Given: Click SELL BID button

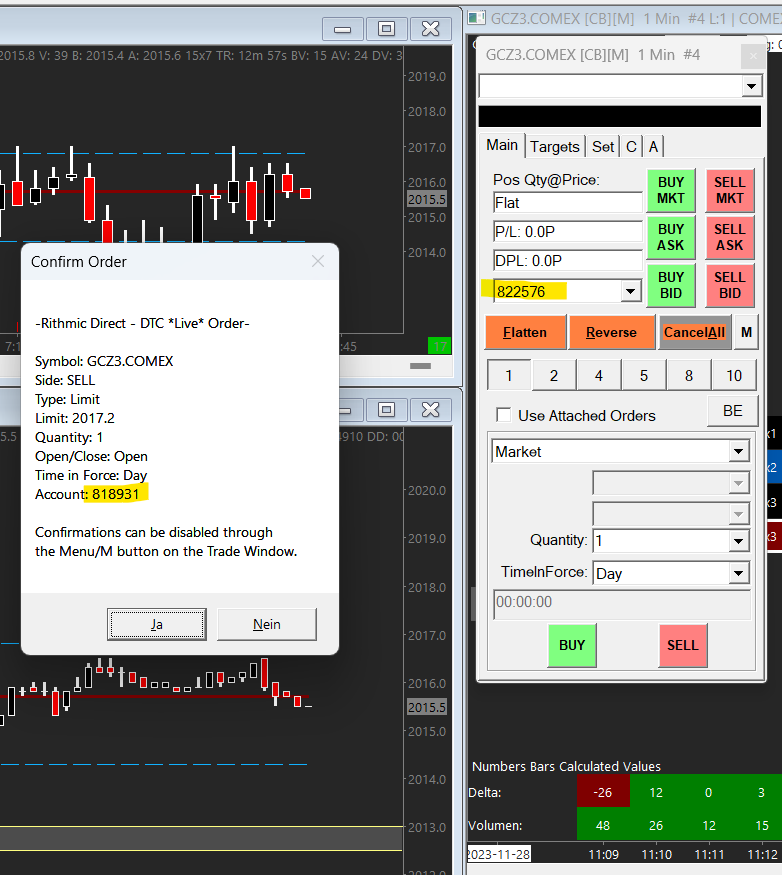Looking at the screenshot, I should pos(730,285).
